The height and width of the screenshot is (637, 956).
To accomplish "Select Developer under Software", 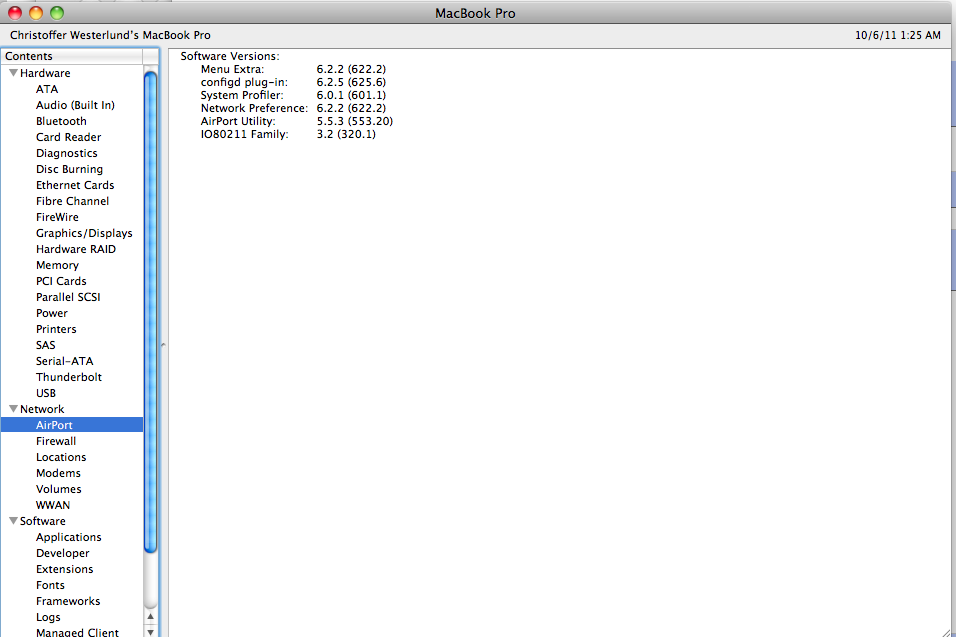I will coord(63,553).
